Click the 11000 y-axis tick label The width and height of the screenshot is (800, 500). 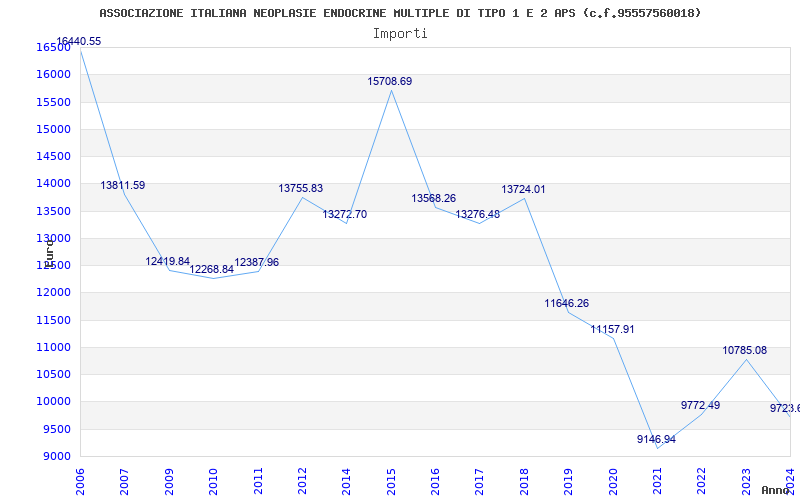[53, 347]
